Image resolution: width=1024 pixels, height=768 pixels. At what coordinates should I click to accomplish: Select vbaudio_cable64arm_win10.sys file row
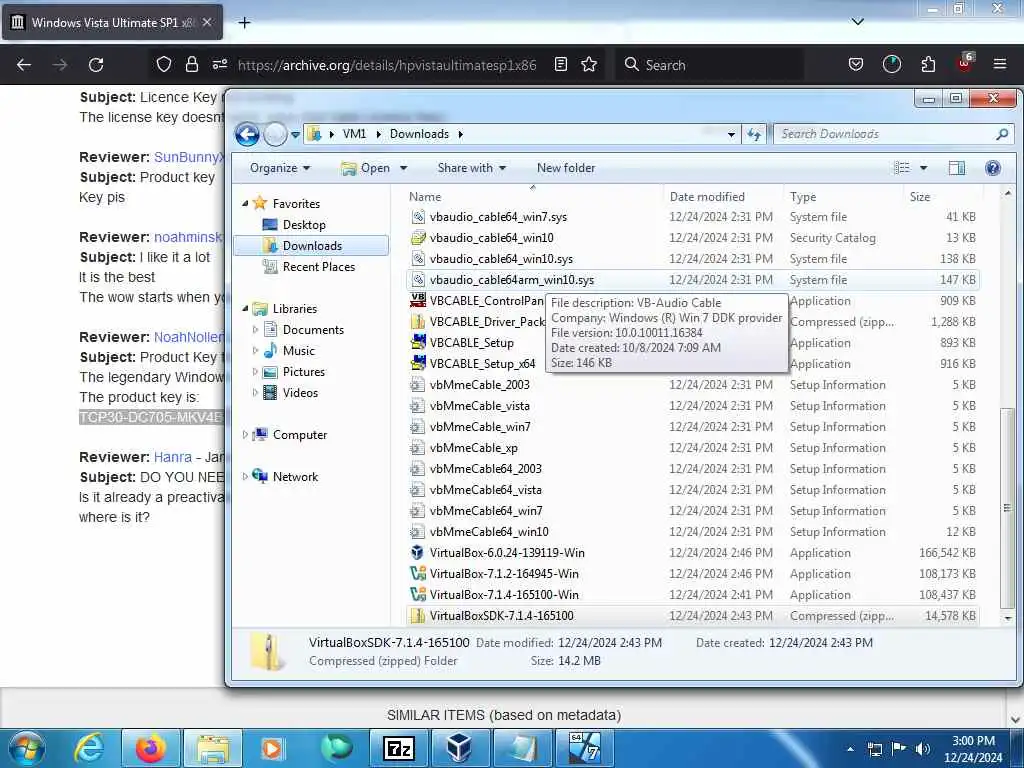(692, 280)
